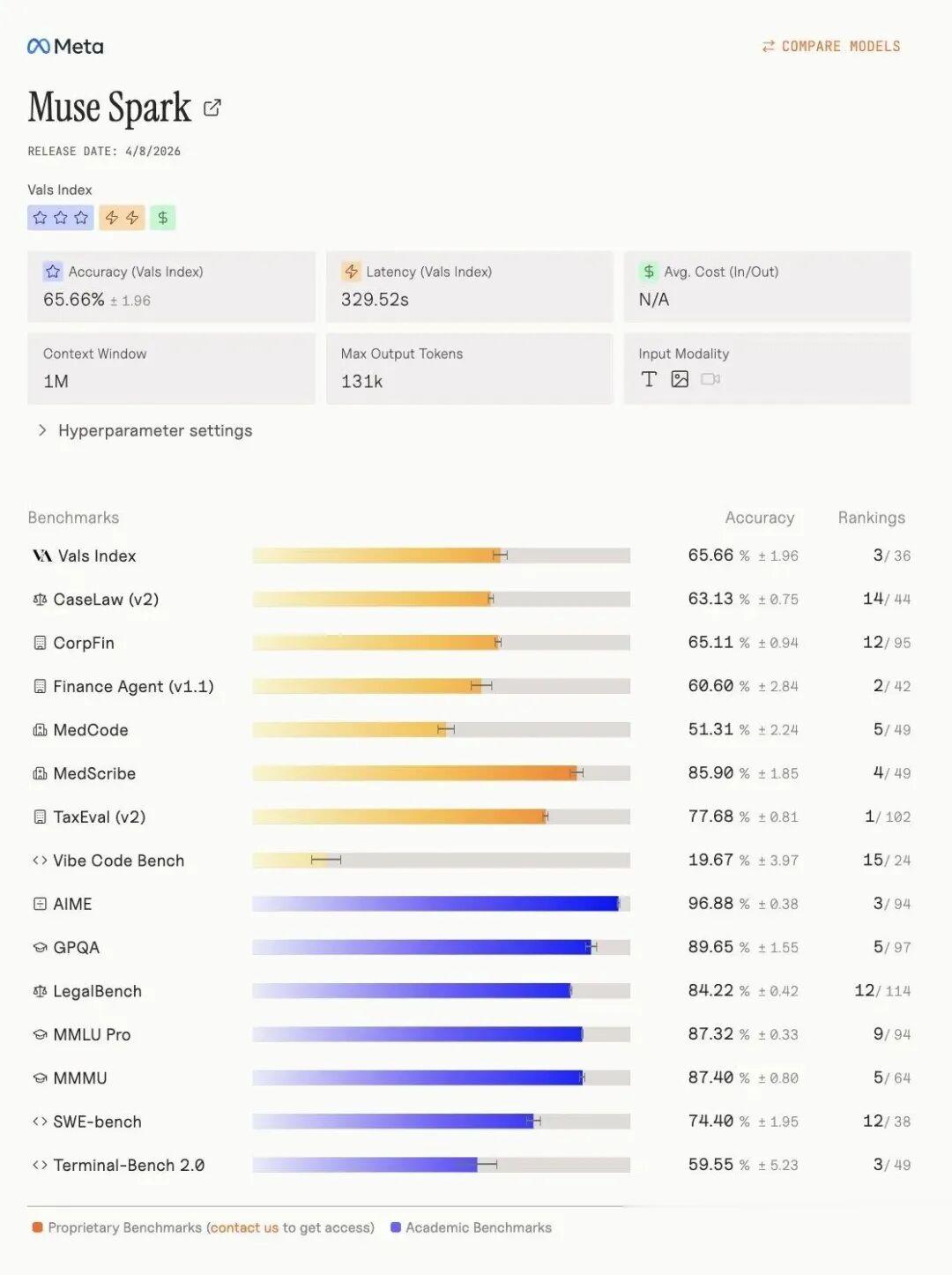Click the TaxEval (v2) accuracy bar
This screenshot has width=952, height=1275.
tap(441, 816)
